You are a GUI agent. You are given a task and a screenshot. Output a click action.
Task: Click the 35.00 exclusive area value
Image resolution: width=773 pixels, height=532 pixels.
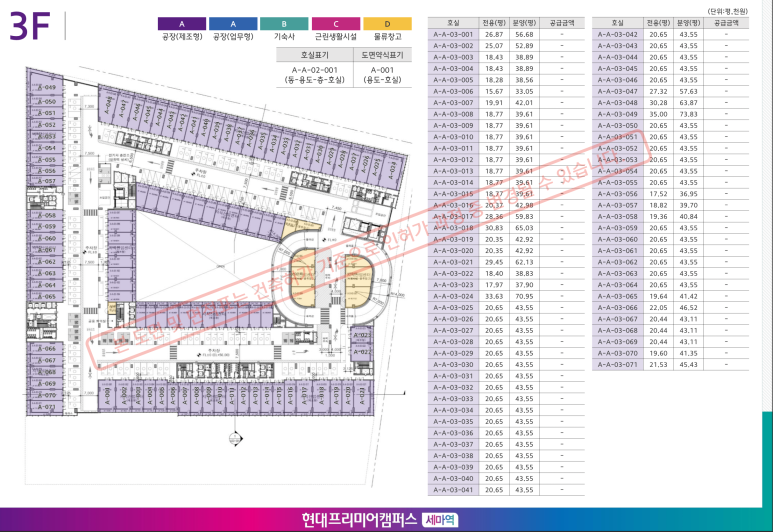pos(658,114)
